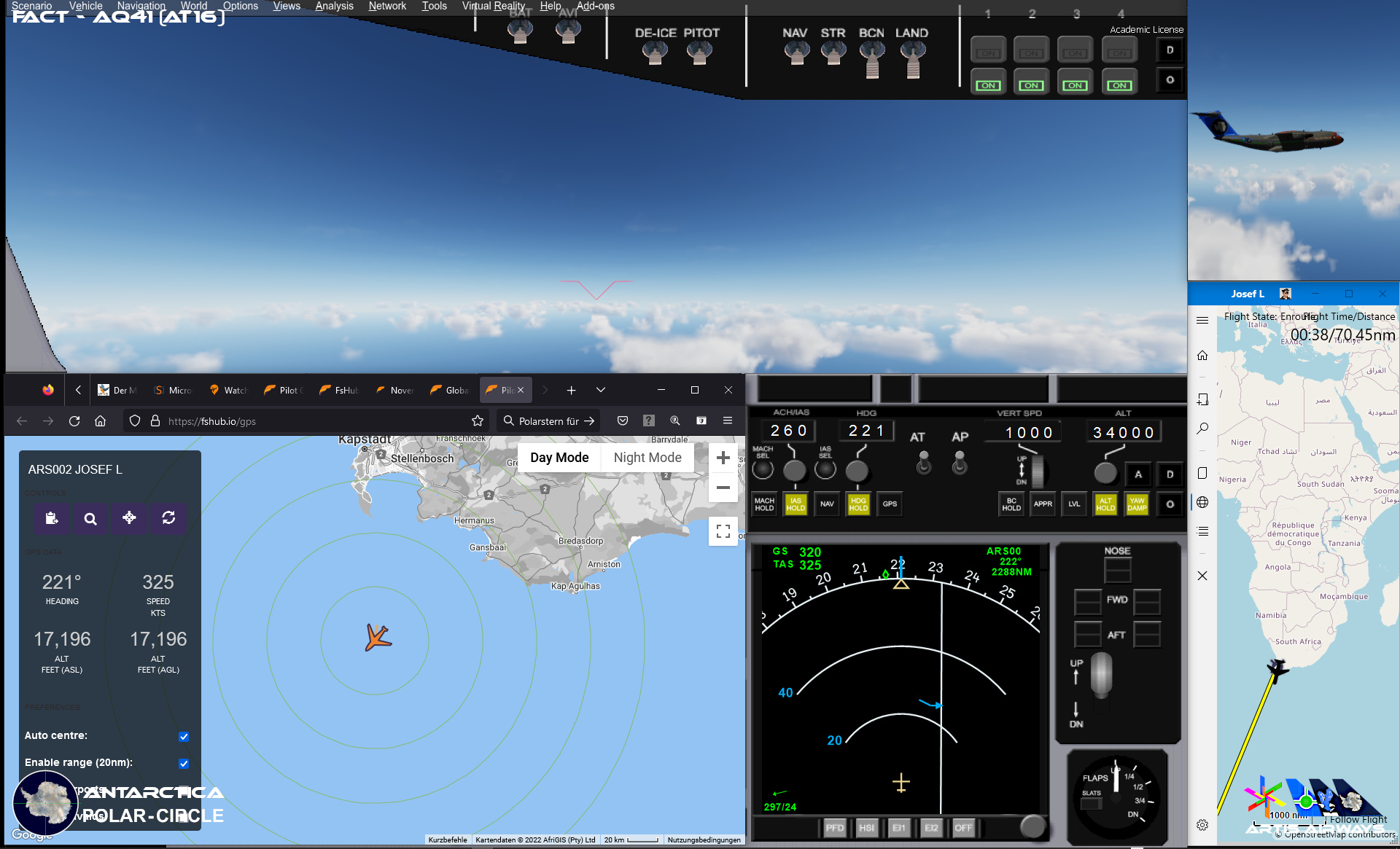The height and width of the screenshot is (849, 1400).
Task: Toggle the NAV lights switch
Action: [x=796, y=53]
